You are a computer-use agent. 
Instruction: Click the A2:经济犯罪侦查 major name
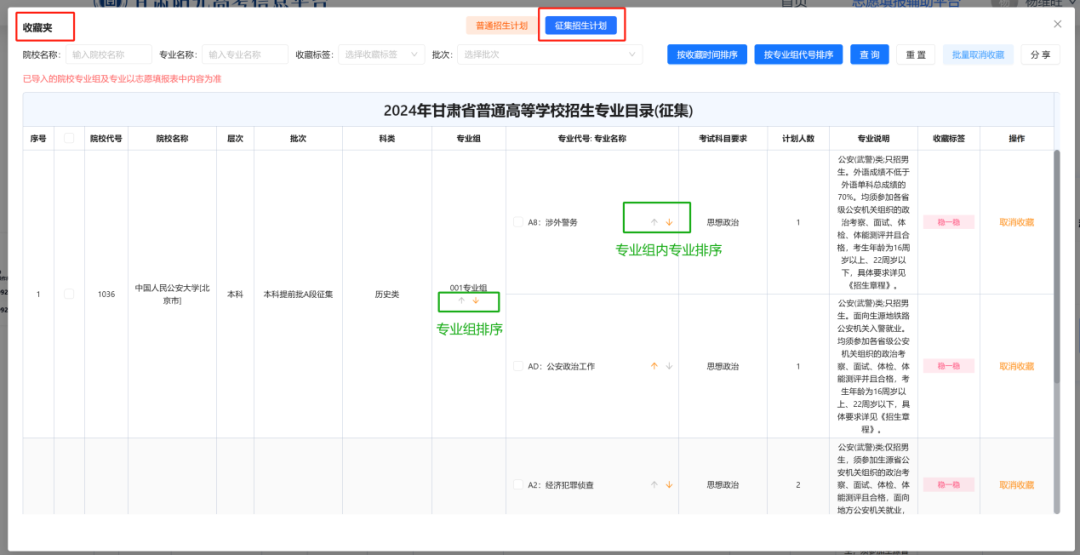coord(561,485)
